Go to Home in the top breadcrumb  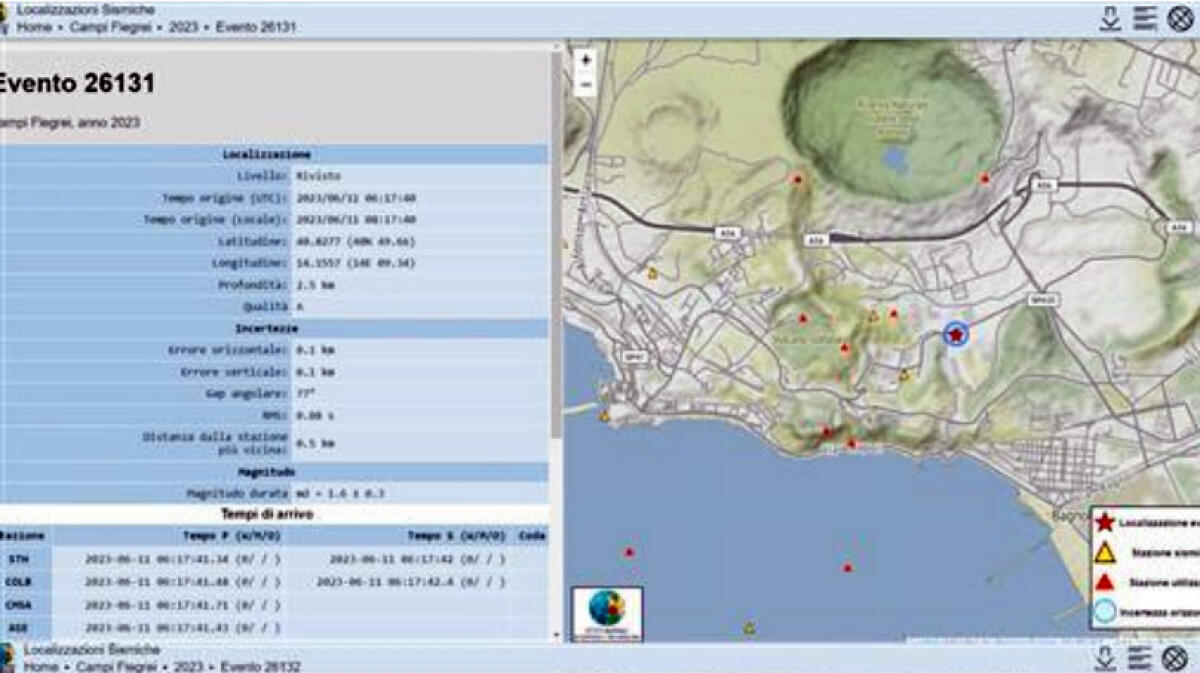click(34, 27)
